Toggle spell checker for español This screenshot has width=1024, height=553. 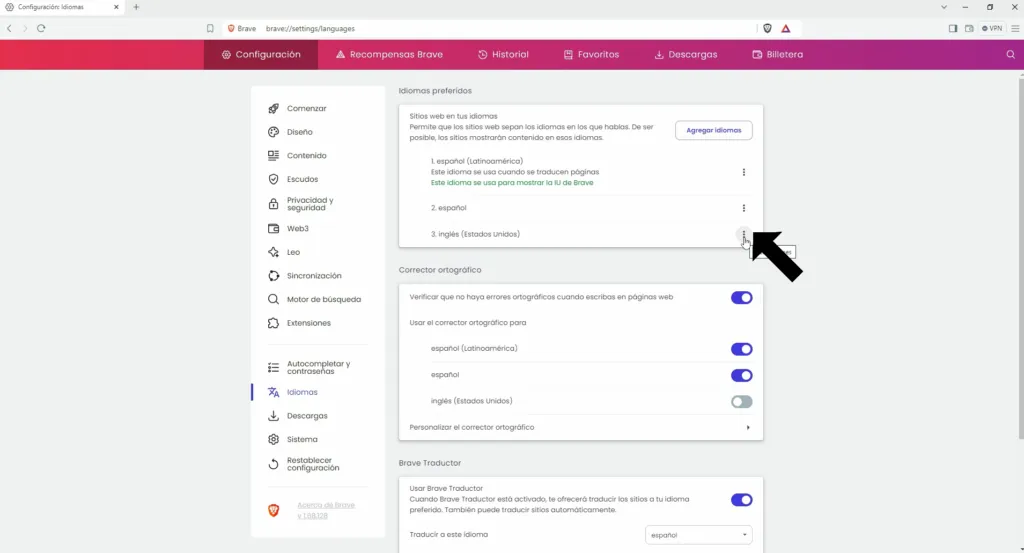point(741,375)
